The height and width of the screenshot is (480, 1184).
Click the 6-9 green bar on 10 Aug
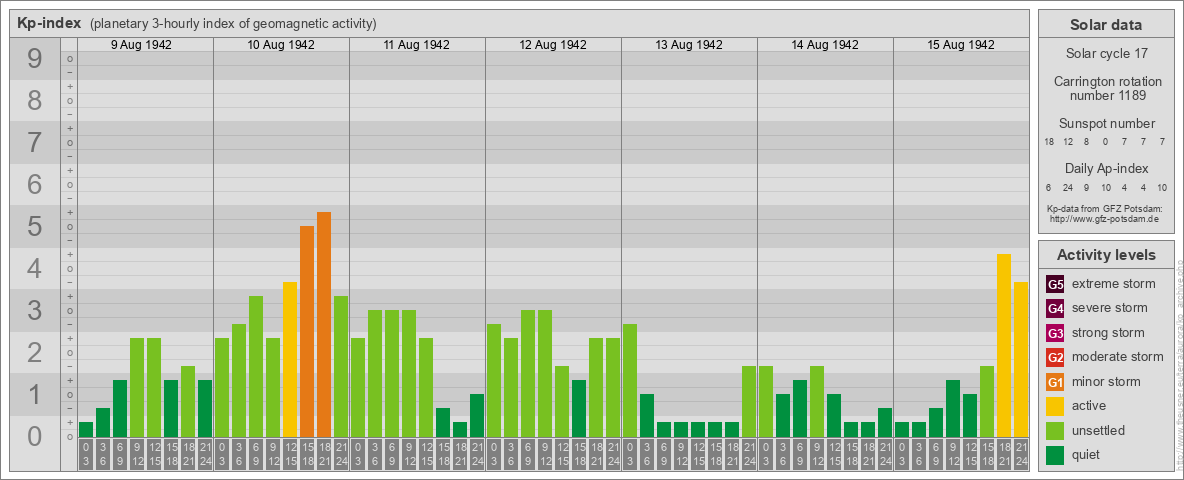pos(256,367)
